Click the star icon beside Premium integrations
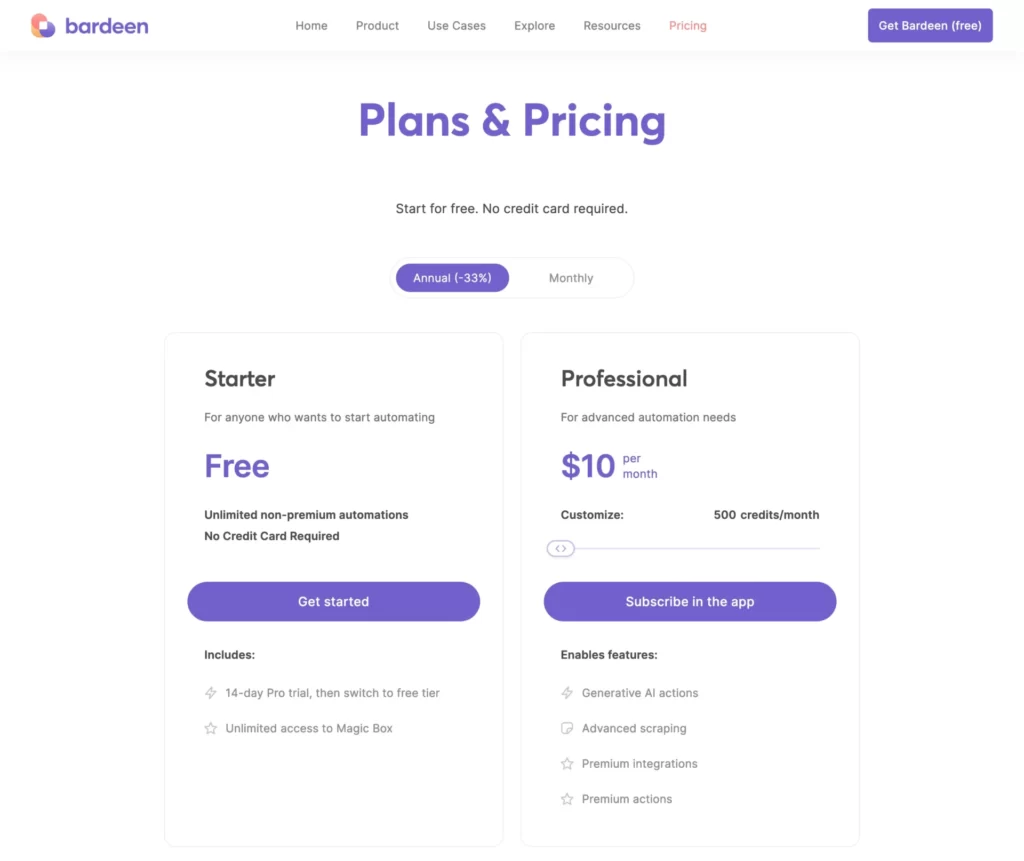Screen dimensions: 1024x861 pyautogui.click(x=565, y=763)
